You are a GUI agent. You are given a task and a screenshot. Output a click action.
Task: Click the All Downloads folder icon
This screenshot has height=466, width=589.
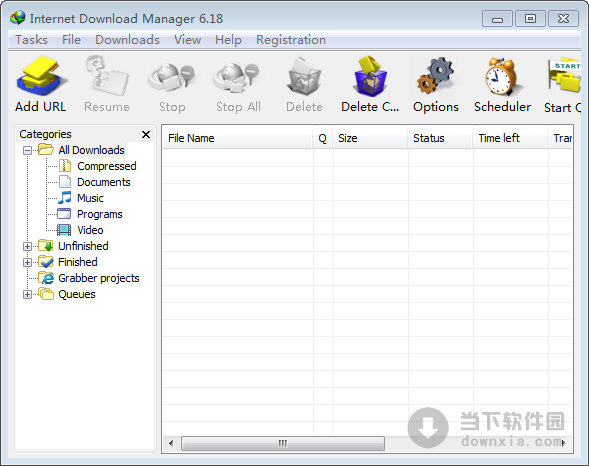coord(46,149)
